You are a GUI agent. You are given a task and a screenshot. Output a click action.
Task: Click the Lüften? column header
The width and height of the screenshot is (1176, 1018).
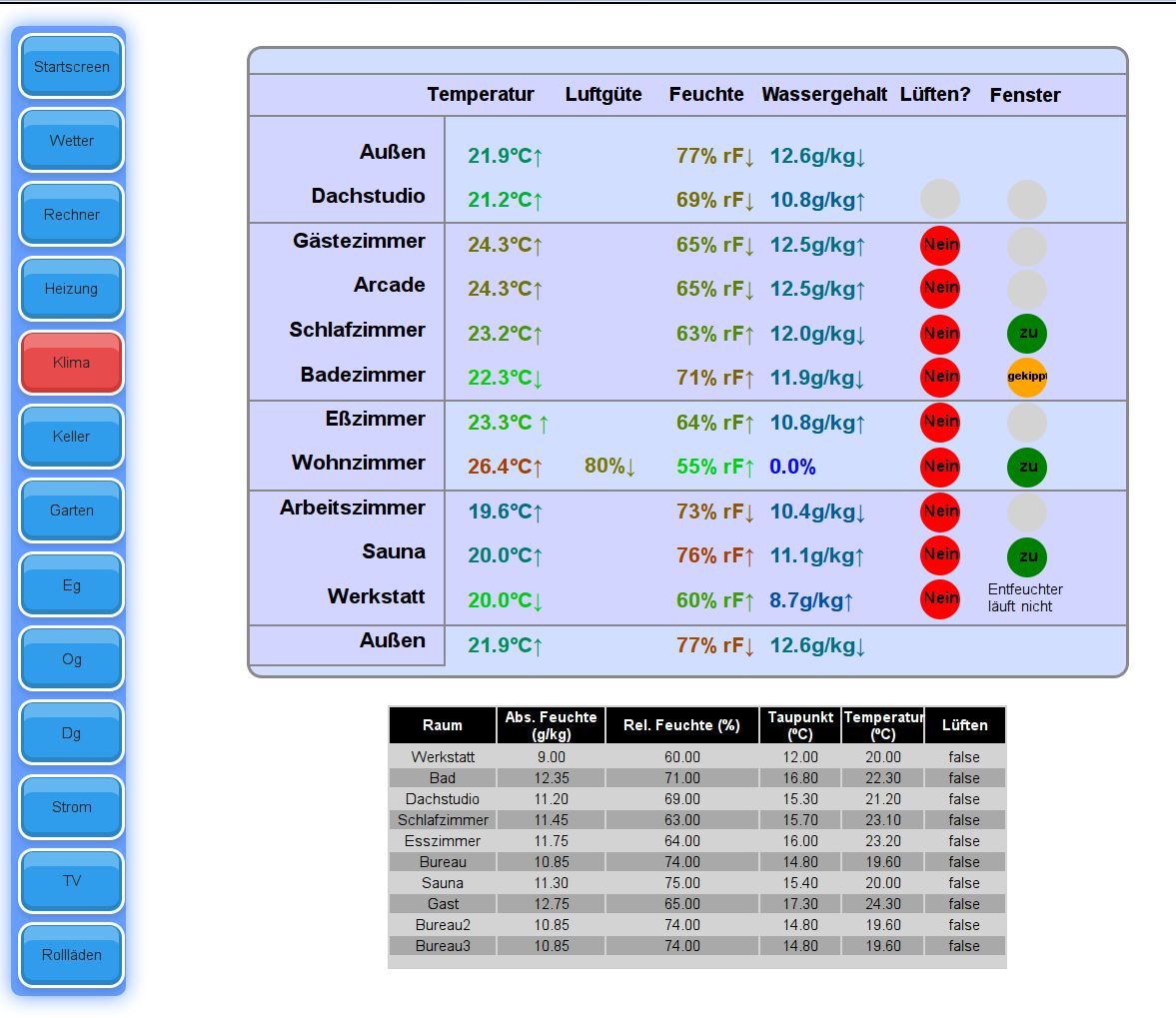(x=935, y=95)
